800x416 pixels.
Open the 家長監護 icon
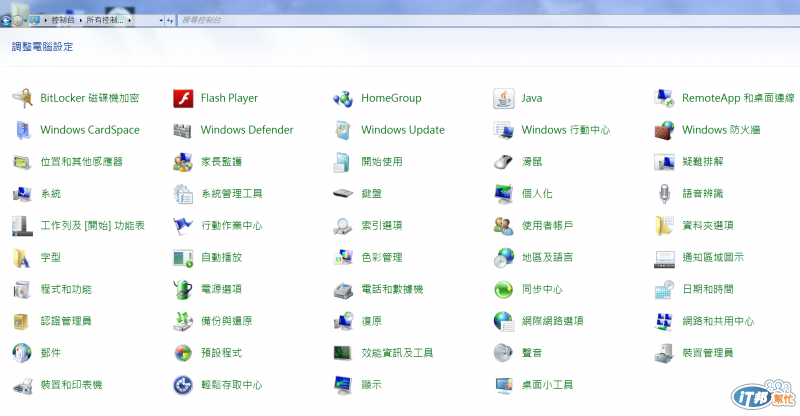click(183, 162)
